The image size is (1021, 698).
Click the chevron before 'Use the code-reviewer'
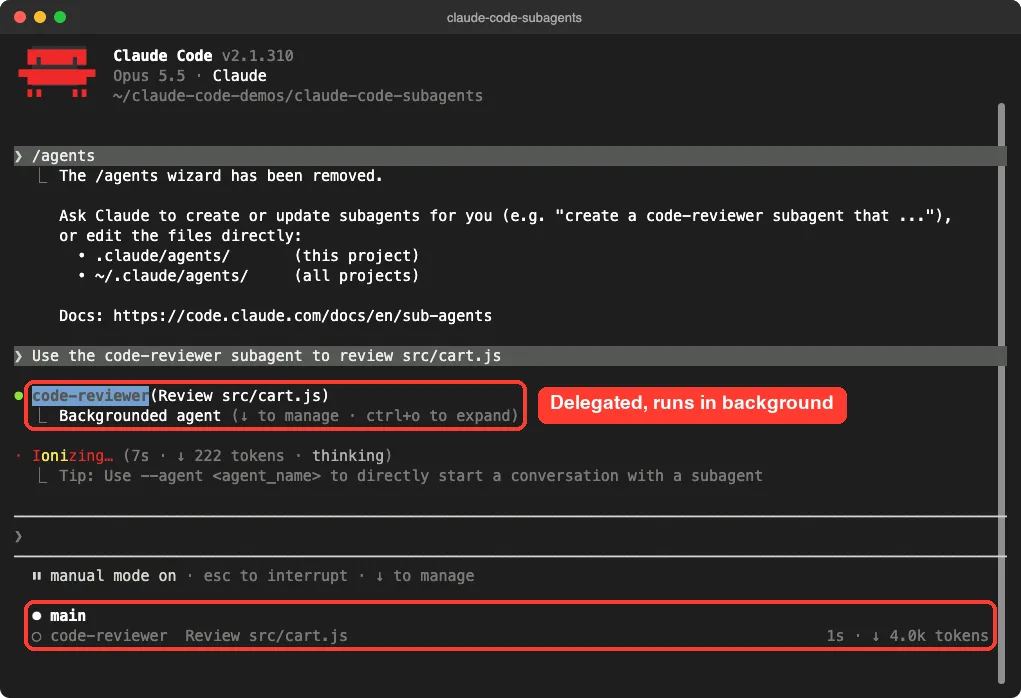(19, 356)
